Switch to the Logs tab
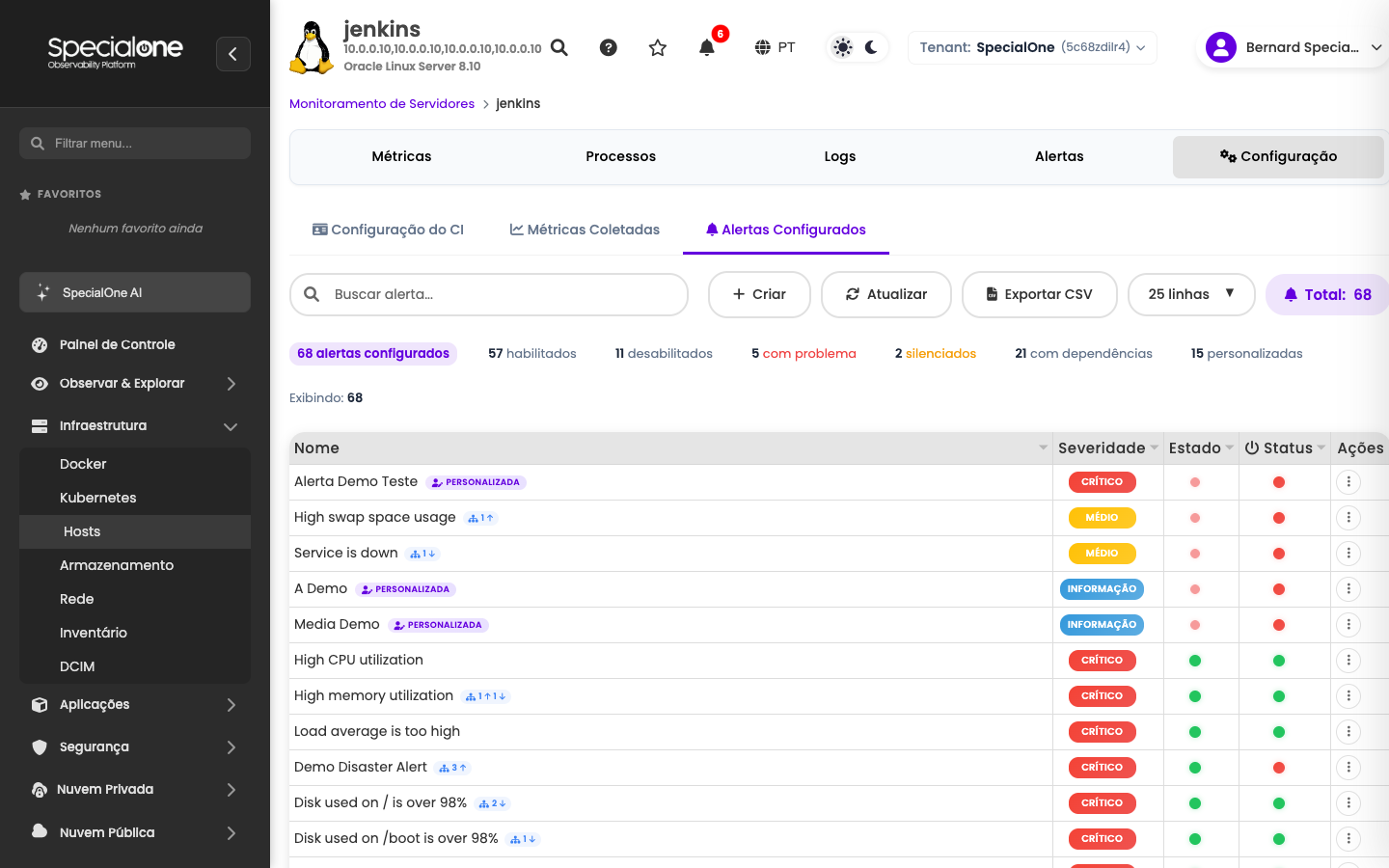The image size is (1389, 868). (x=840, y=156)
